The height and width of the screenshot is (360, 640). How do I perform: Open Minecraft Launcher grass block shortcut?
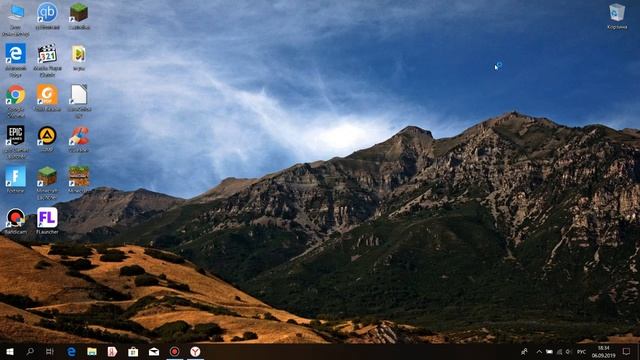[47, 183]
